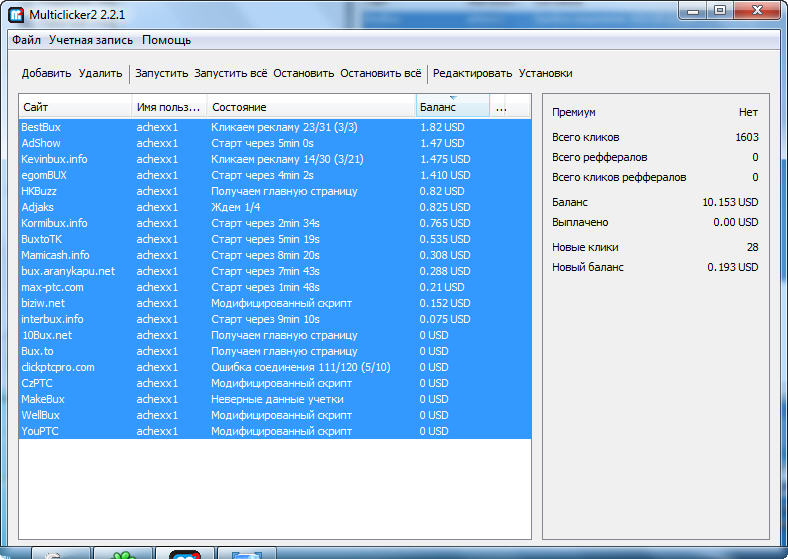Select the HKBuzz row
This screenshot has height=559, width=788.
click(x=275, y=192)
